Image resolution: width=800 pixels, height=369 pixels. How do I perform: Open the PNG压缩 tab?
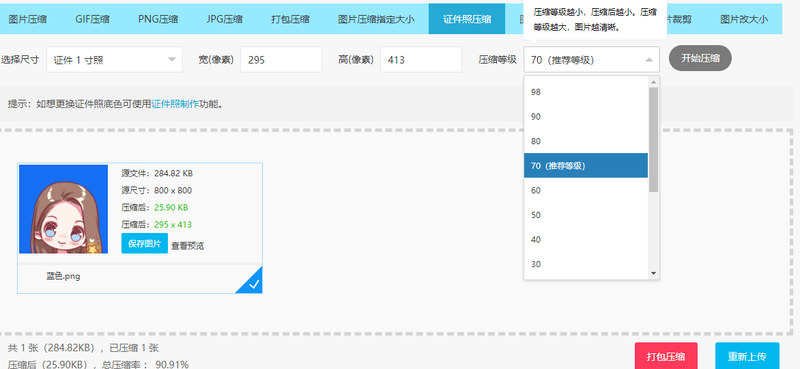tap(158, 19)
